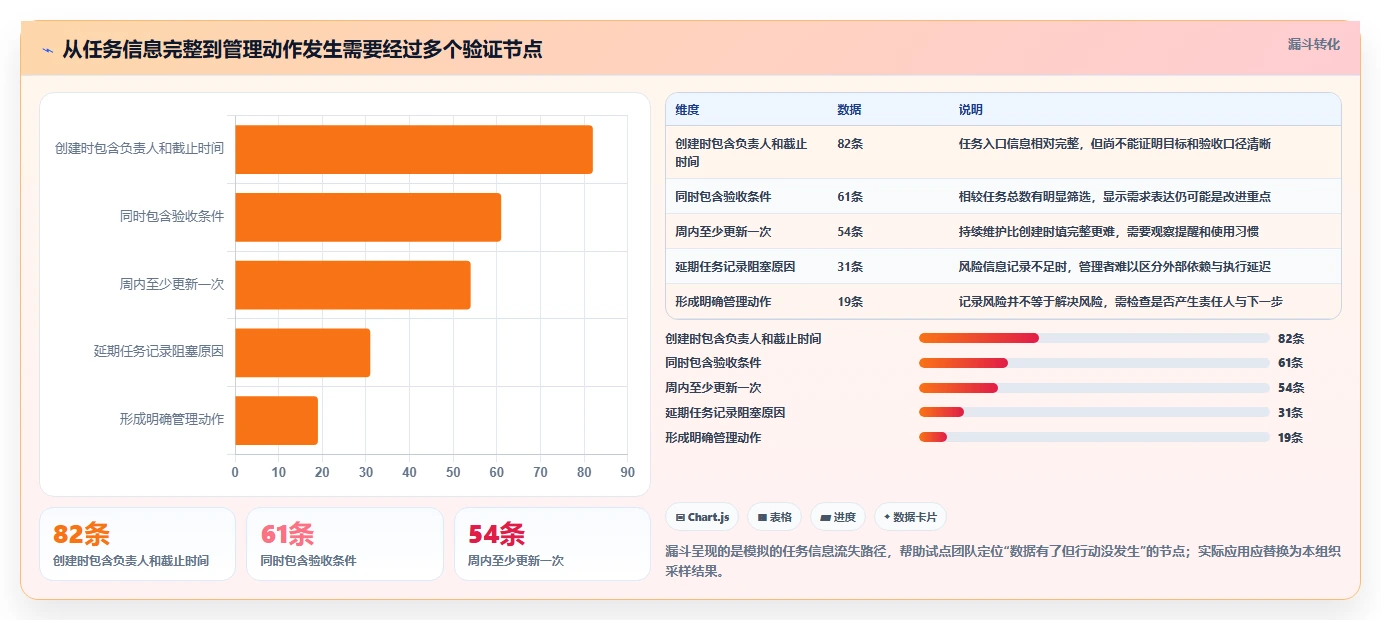The height and width of the screenshot is (620, 1381).
Task: Click the 说明 table column header
Action: [x=970, y=110]
